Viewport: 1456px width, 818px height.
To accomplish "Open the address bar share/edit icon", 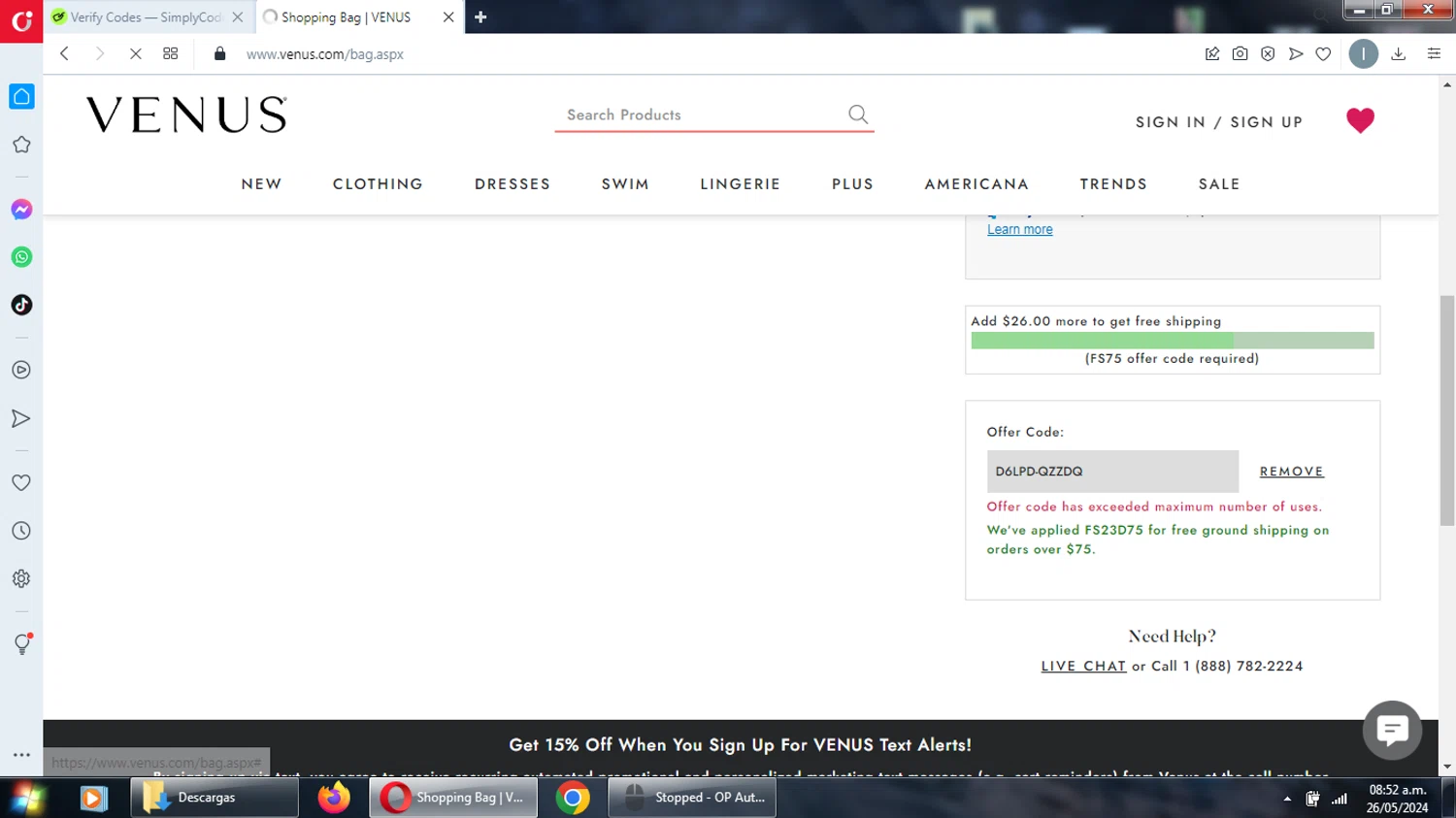I will (x=1212, y=54).
